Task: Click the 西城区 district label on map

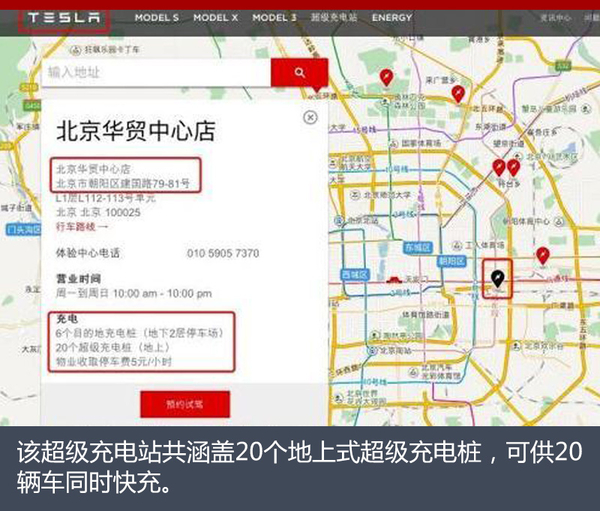Action: [x=355, y=274]
